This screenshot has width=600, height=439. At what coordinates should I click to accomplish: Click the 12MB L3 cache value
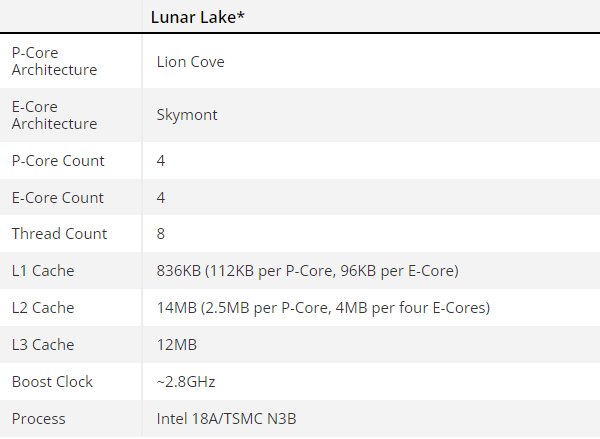177,345
